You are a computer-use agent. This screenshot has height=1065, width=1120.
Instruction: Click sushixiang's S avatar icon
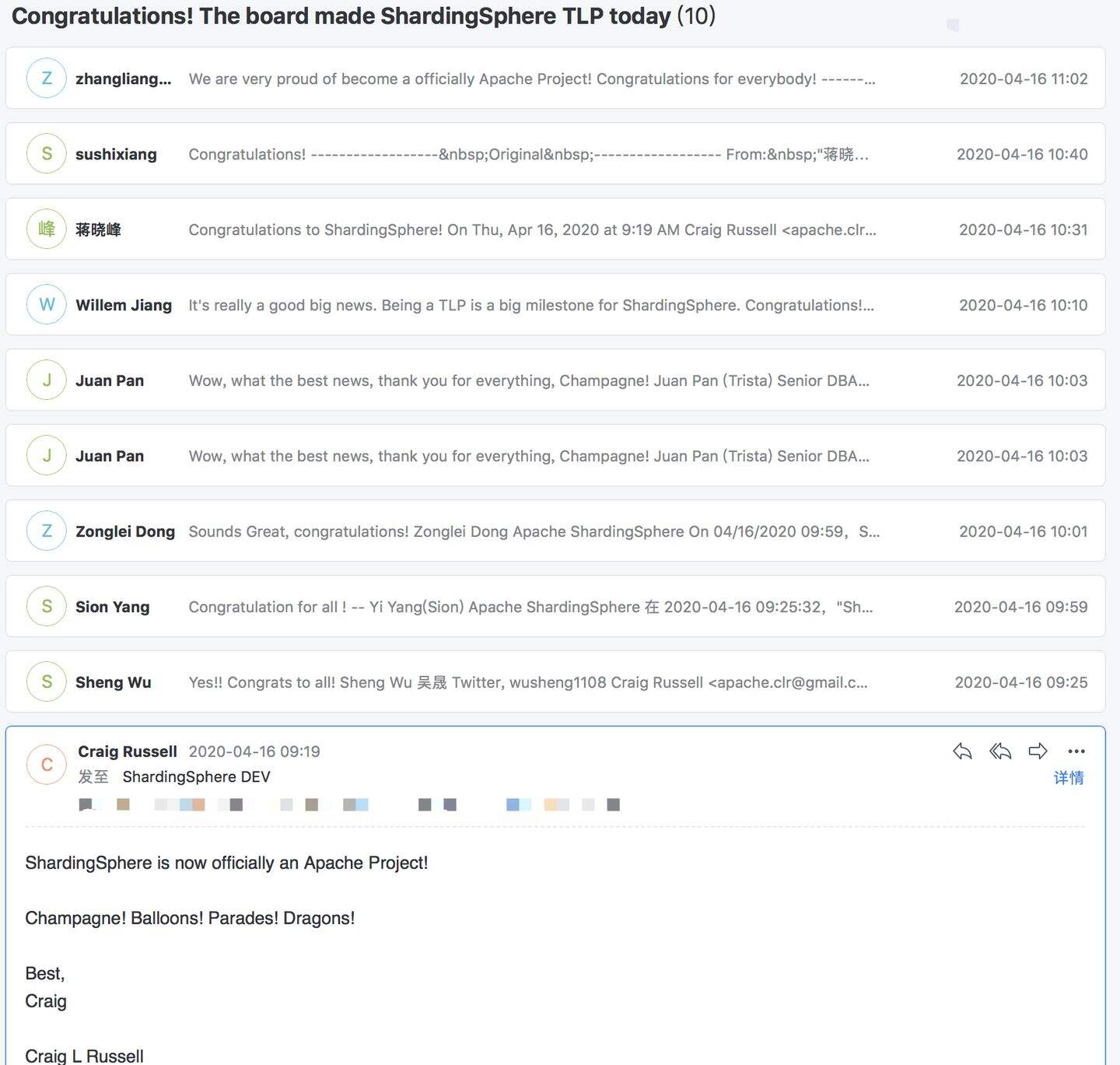[x=47, y=154]
